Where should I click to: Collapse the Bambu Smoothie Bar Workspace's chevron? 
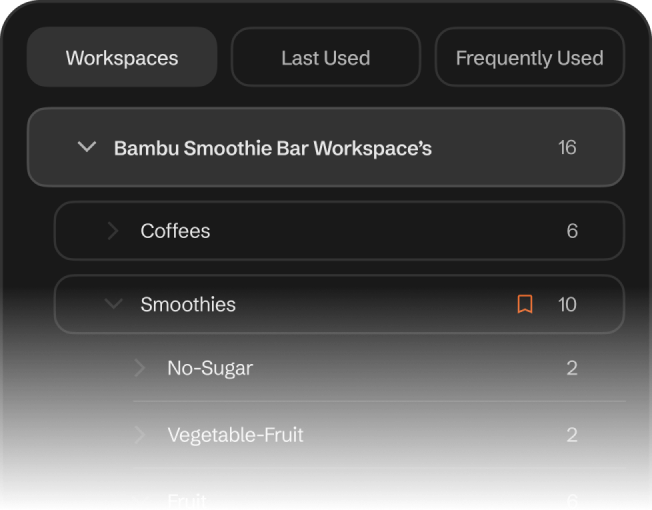[x=87, y=147]
